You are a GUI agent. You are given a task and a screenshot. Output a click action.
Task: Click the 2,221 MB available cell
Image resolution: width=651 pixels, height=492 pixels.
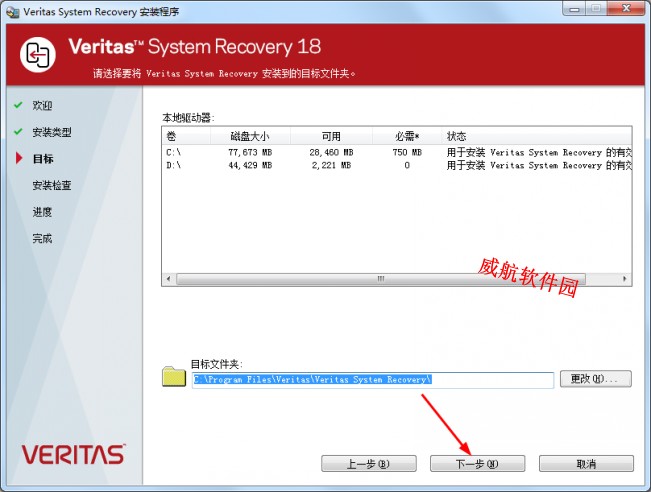331,165
